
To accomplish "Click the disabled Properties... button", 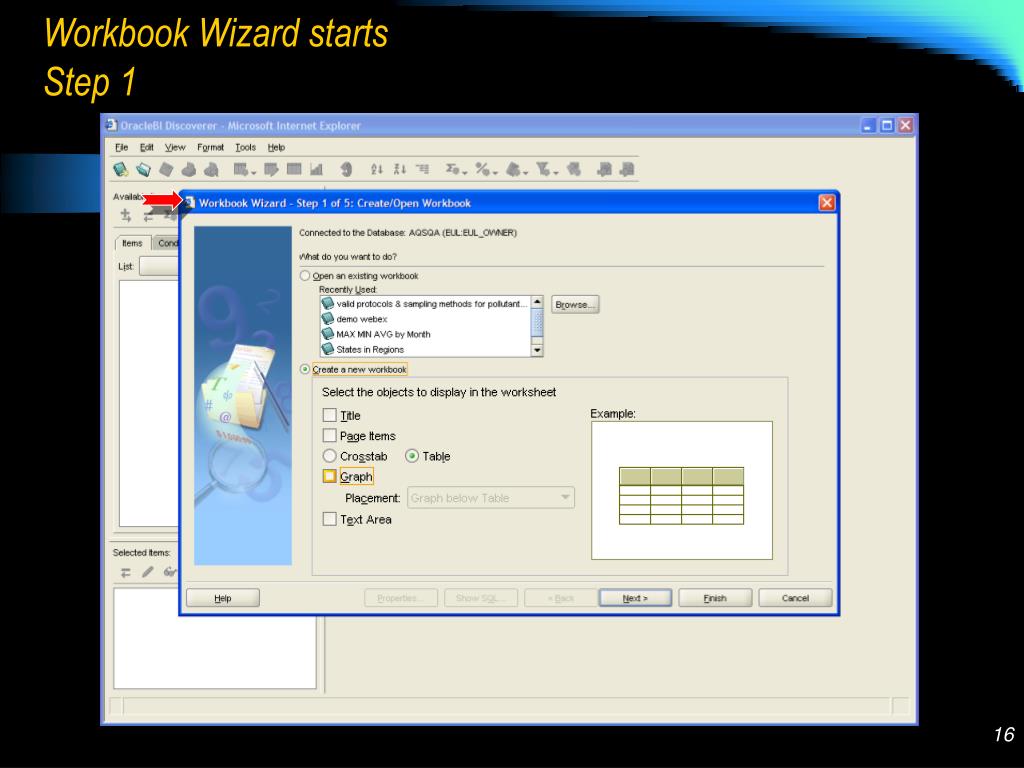I will tap(400, 598).
